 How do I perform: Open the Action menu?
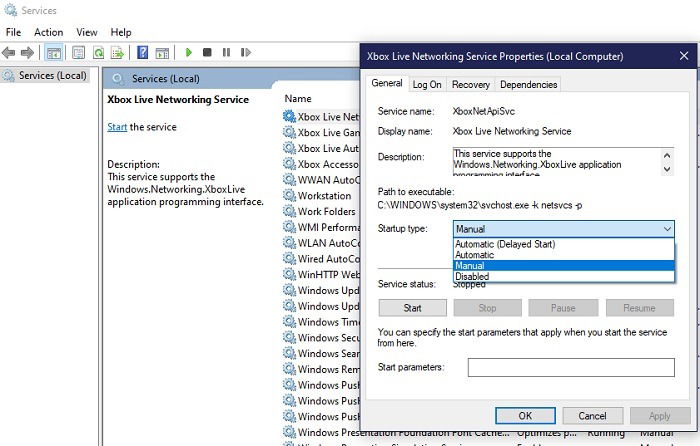click(49, 32)
